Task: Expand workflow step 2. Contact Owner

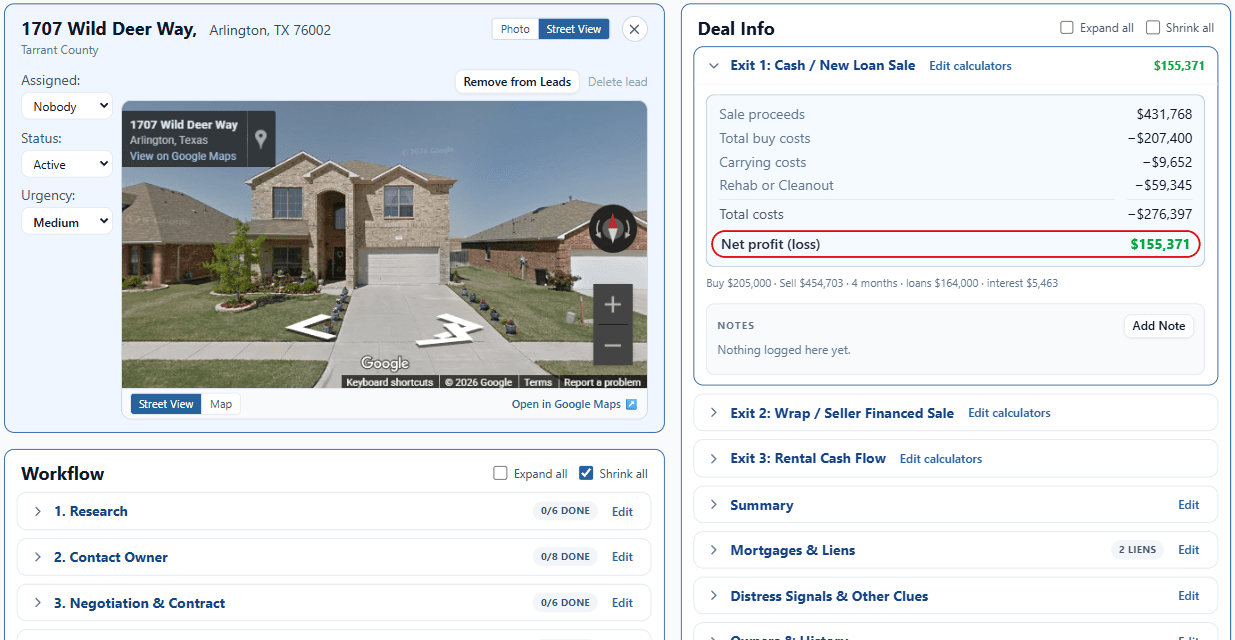Action: pos(38,557)
